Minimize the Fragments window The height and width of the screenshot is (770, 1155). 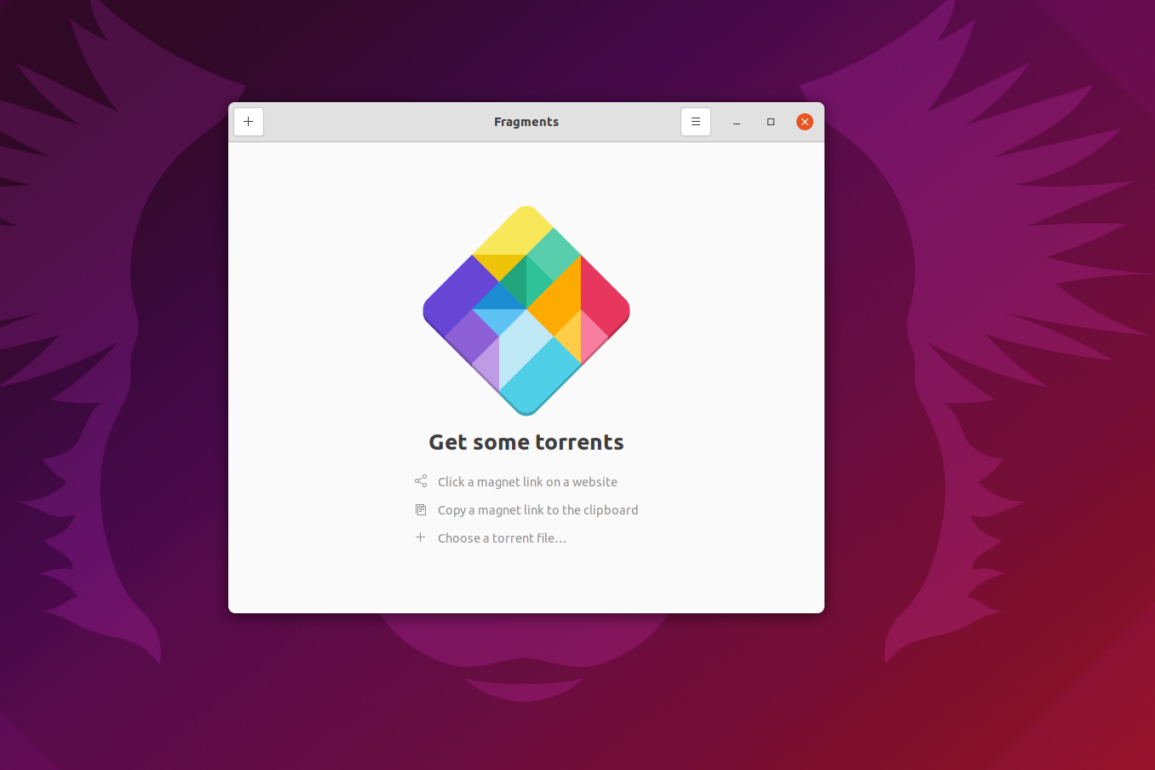coord(736,122)
